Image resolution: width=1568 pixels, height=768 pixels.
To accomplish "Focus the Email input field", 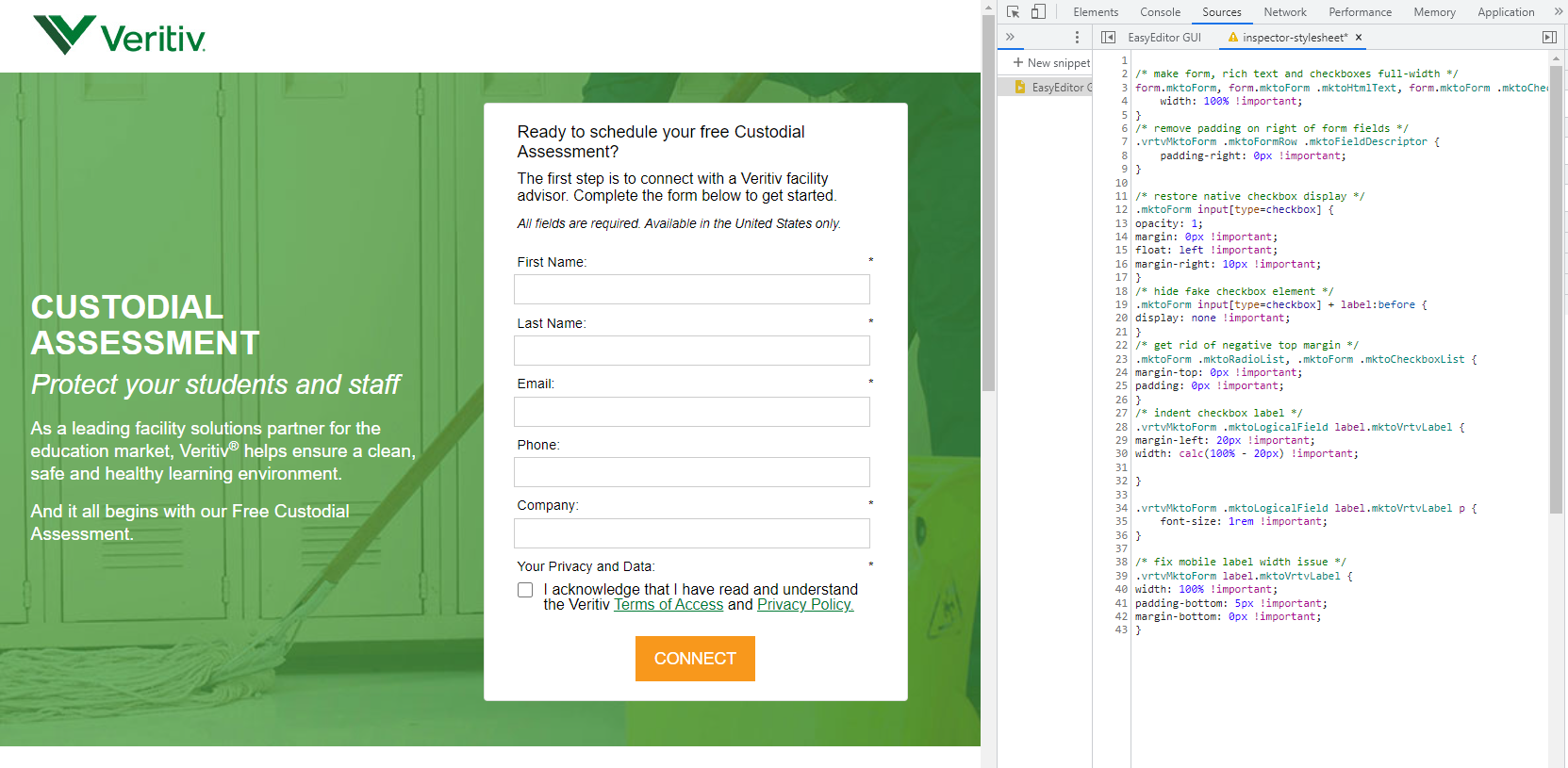I will 692,412.
